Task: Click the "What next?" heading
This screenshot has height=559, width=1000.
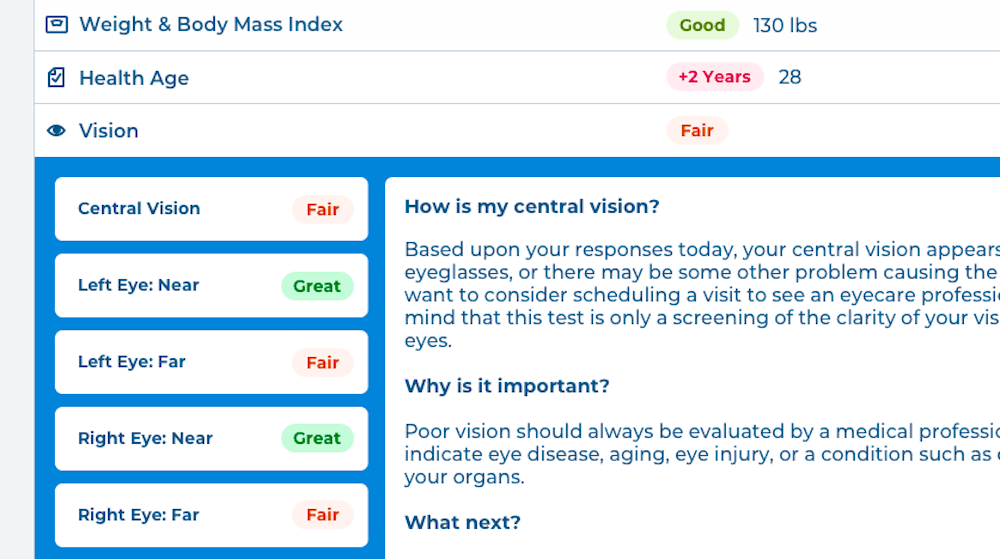Action: 462,523
